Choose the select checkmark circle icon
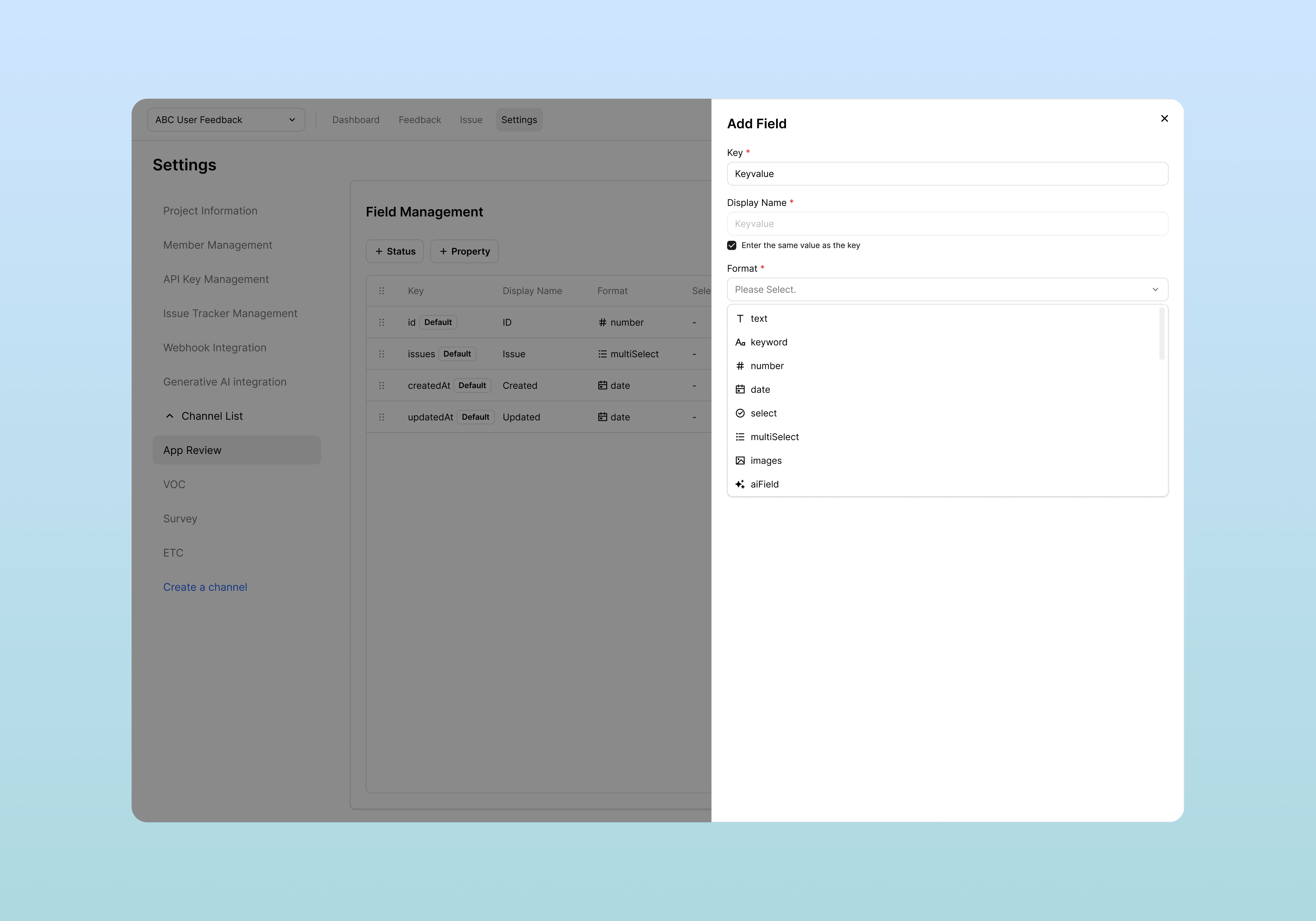This screenshot has width=1316, height=921. pyautogui.click(x=740, y=413)
